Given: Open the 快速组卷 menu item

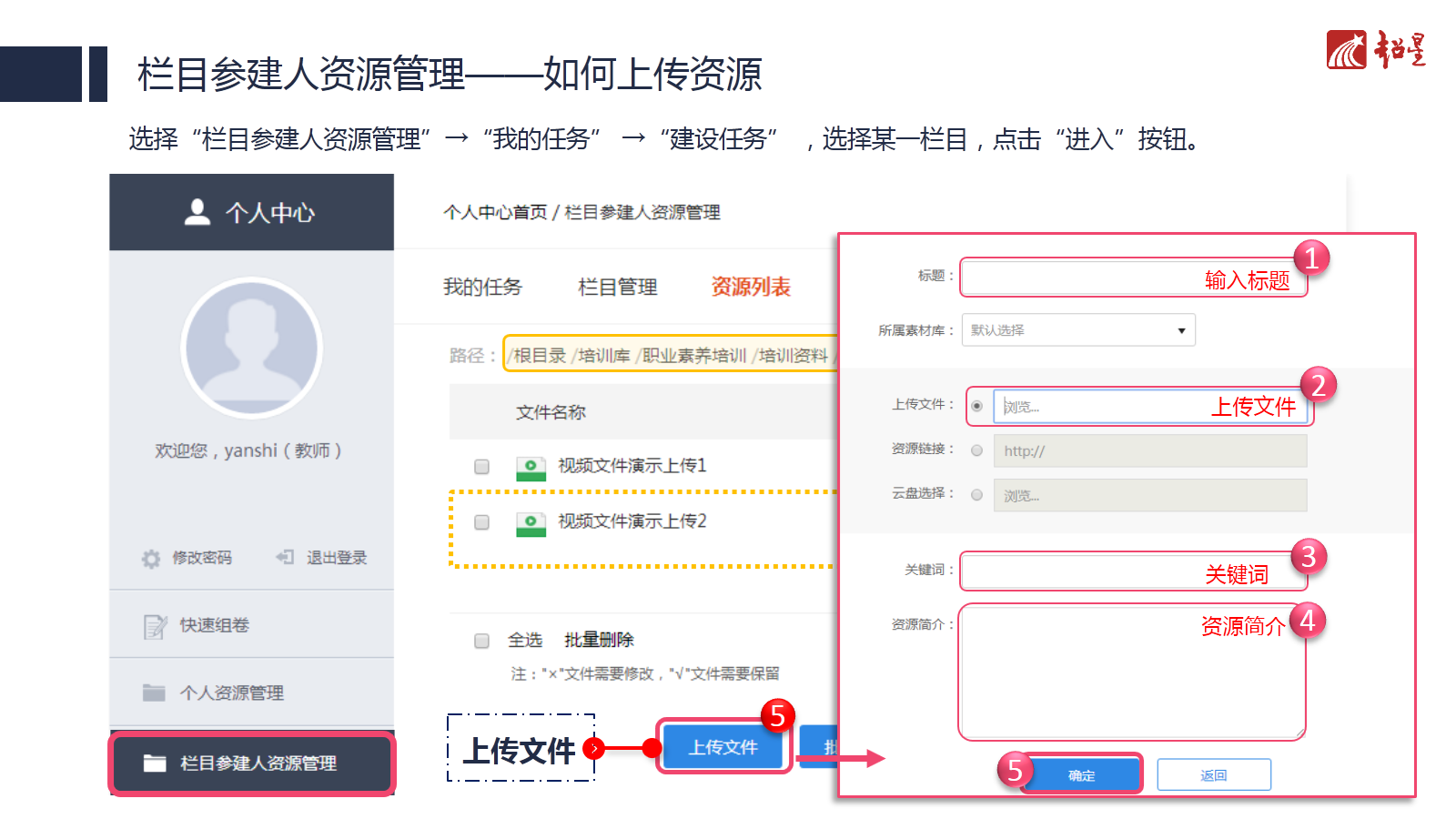Looking at the screenshot, I should [251, 624].
